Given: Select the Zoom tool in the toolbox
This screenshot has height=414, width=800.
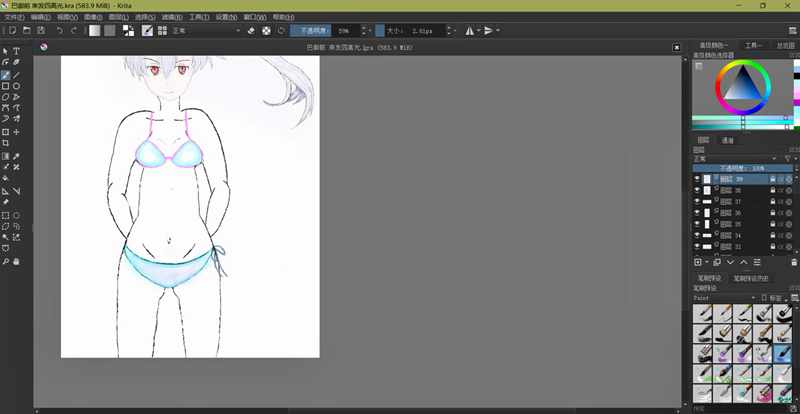Looking at the screenshot, I should point(6,262).
